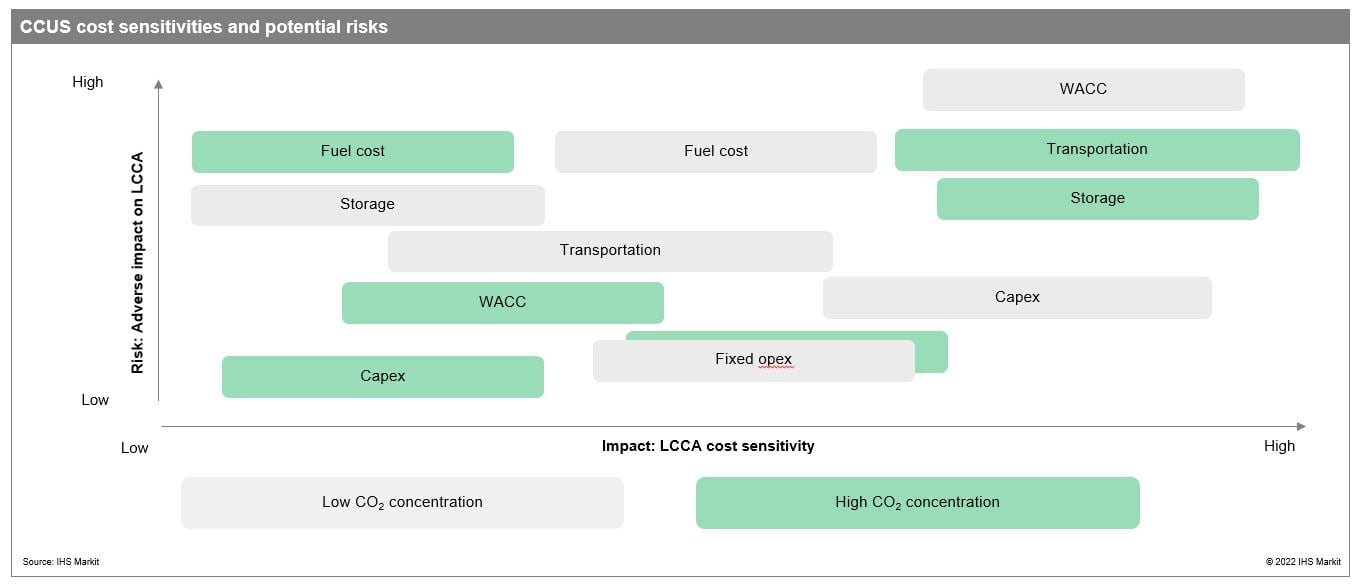Click the grey WACC box
Image resolution: width=1360 pixels, height=584 pixels.
click(1083, 89)
